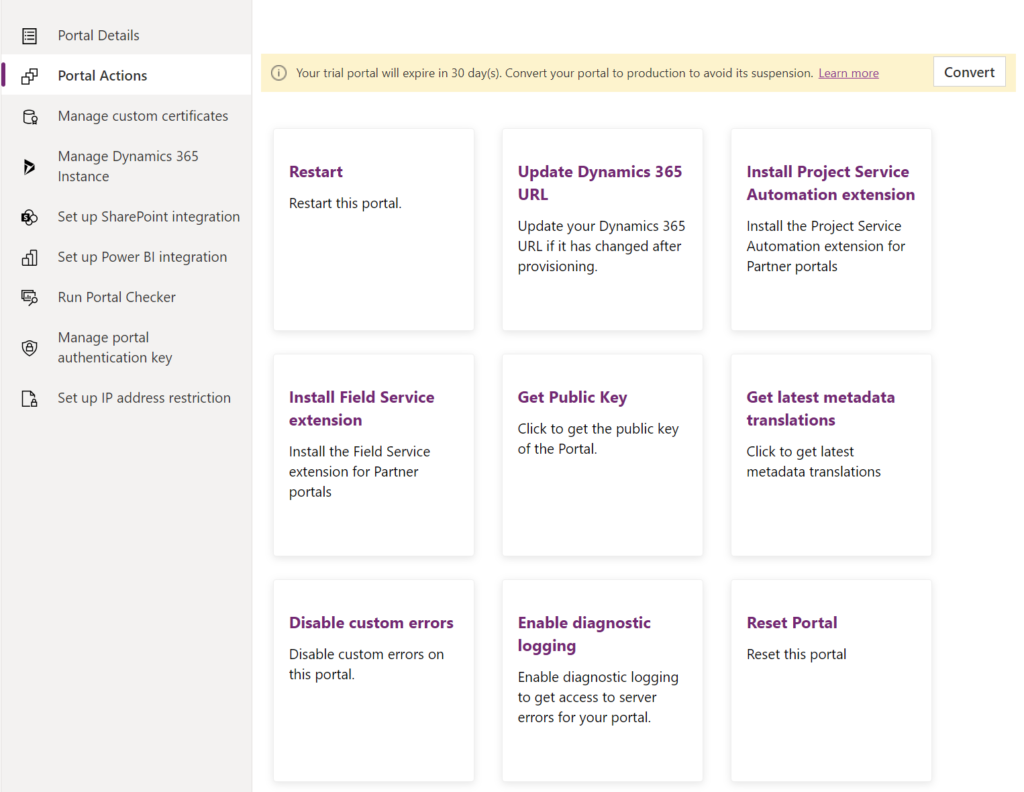Click the Restart card title
This screenshot has width=1024, height=792.
click(315, 172)
